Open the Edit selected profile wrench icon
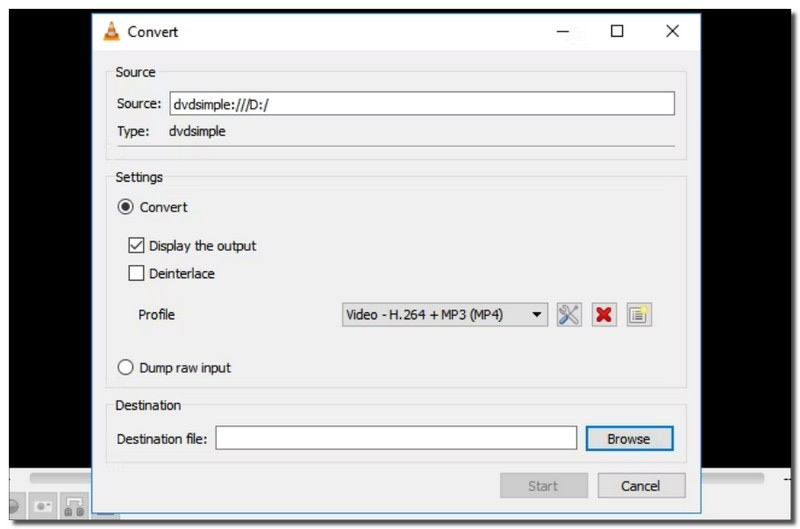Image resolution: width=800 pixels, height=529 pixels. pos(569,314)
